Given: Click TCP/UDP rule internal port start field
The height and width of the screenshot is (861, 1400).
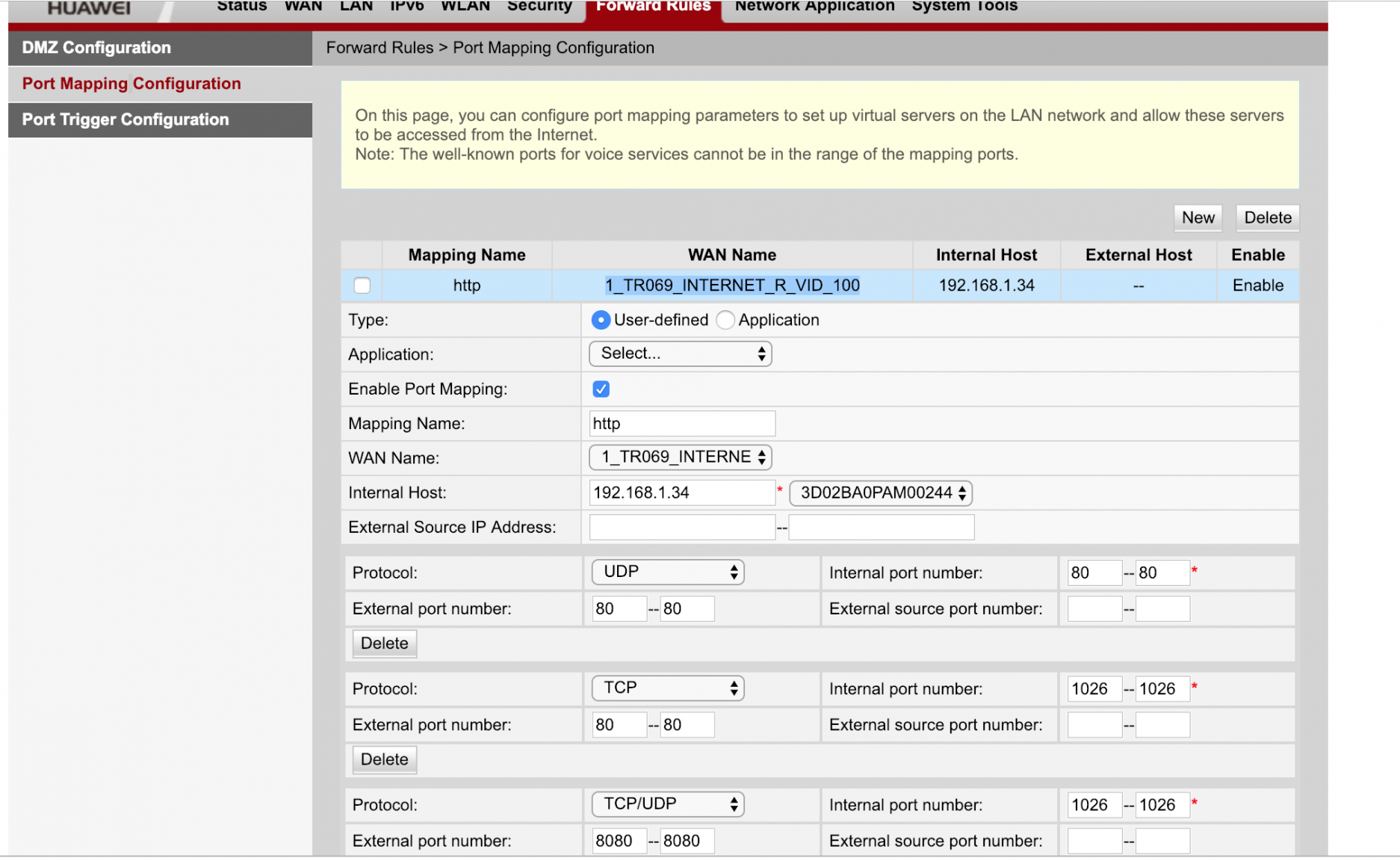Looking at the screenshot, I should (1094, 805).
